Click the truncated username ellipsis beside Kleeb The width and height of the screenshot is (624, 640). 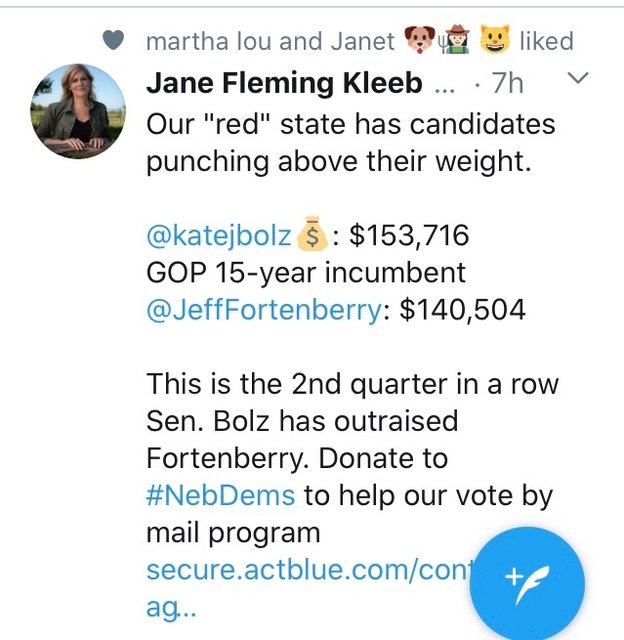coord(446,85)
